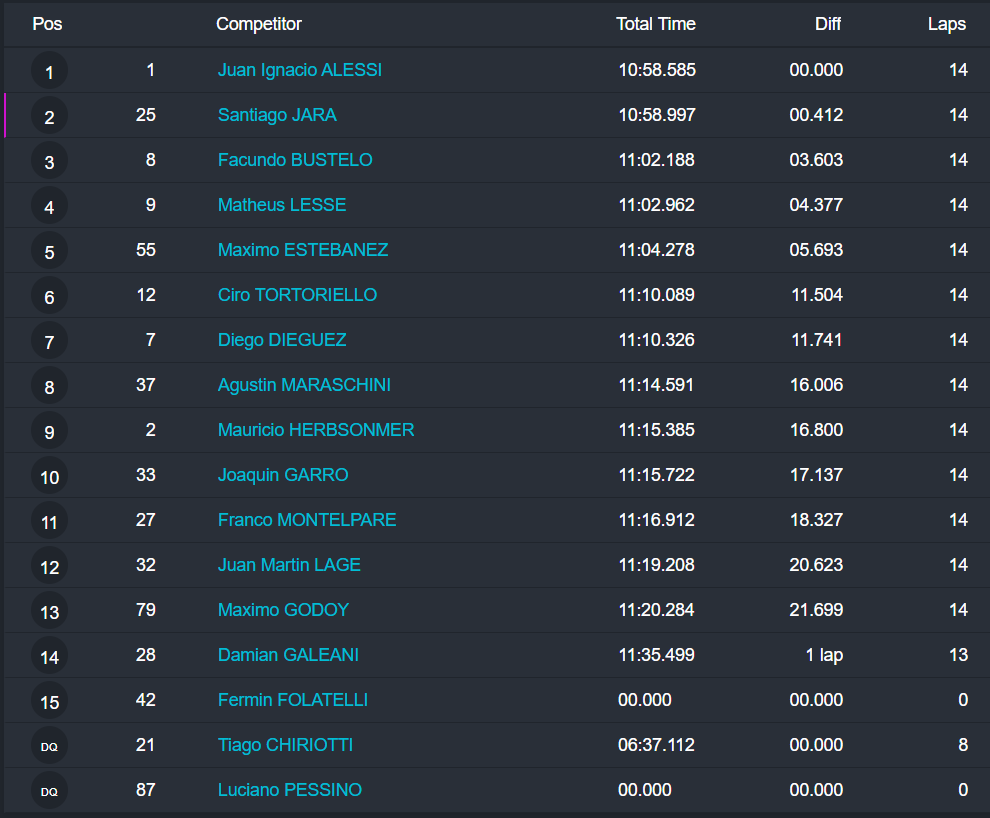Image resolution: width=990 pixels, height=818 pixels.
Task: Click the Diff column header
Action: click(x=828, y=24)
